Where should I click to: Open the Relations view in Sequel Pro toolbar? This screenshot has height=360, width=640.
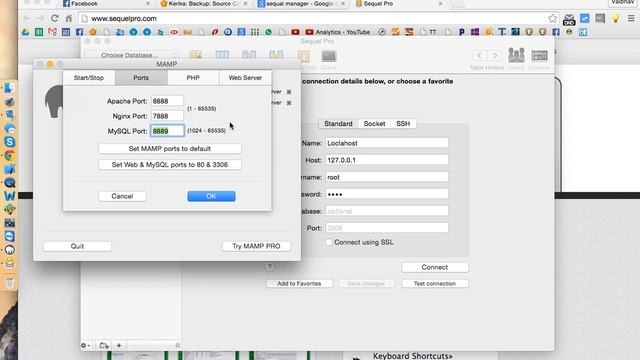pos(249,56)
